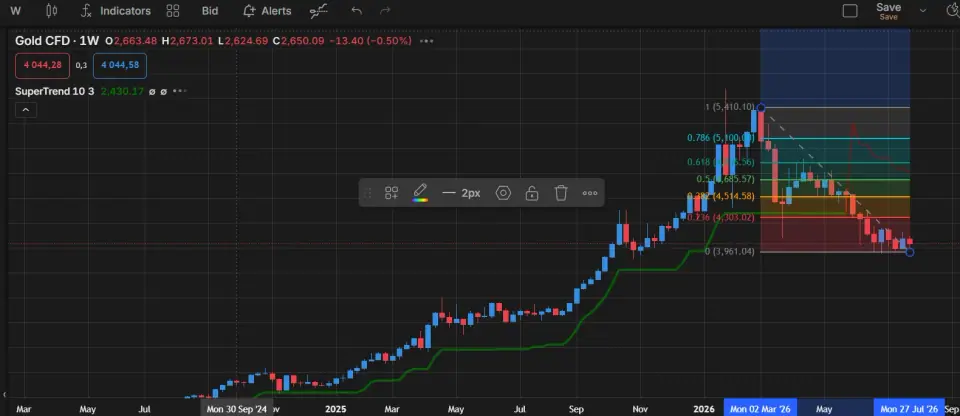Change the W weekly timeframe selector
This screenshot has width=960, height=416.
coord(15,10)
